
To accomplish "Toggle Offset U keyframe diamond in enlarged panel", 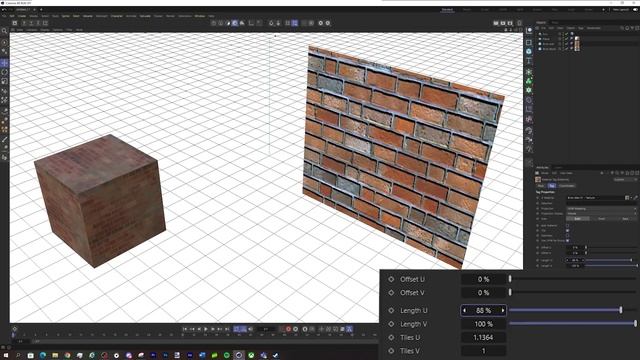I will pyautogui.click(x=391, y=279).
